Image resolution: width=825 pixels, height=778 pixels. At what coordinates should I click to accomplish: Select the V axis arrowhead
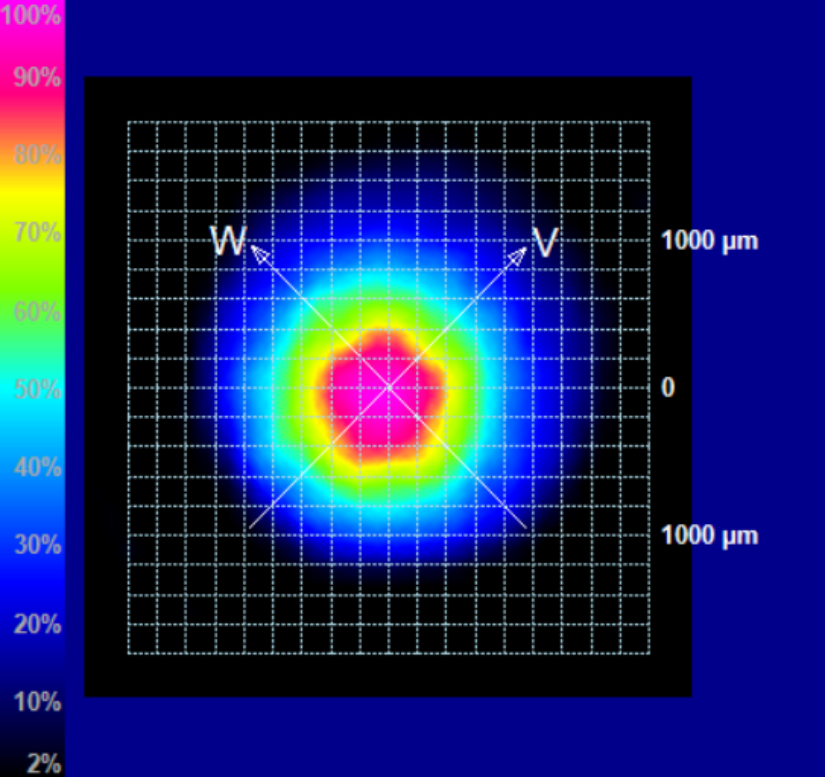tap(517, 254)
